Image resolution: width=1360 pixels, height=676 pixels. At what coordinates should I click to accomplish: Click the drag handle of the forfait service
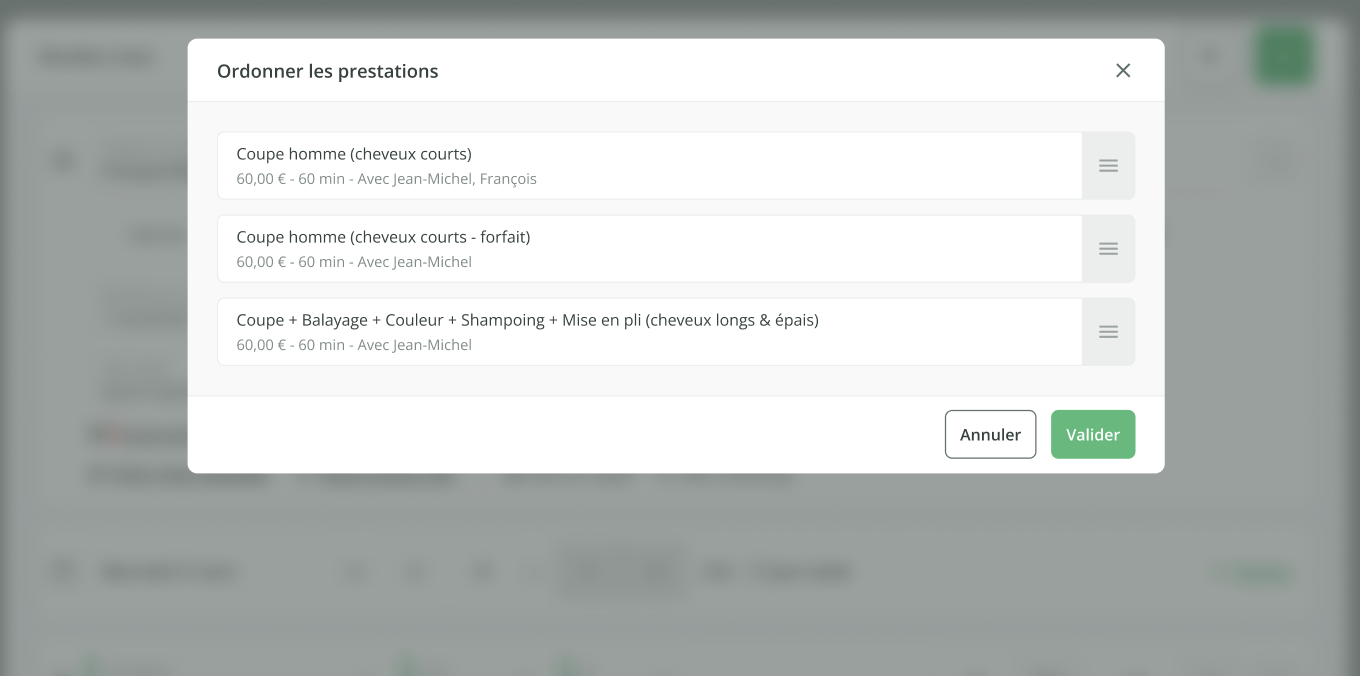(x=1108, y=249)
